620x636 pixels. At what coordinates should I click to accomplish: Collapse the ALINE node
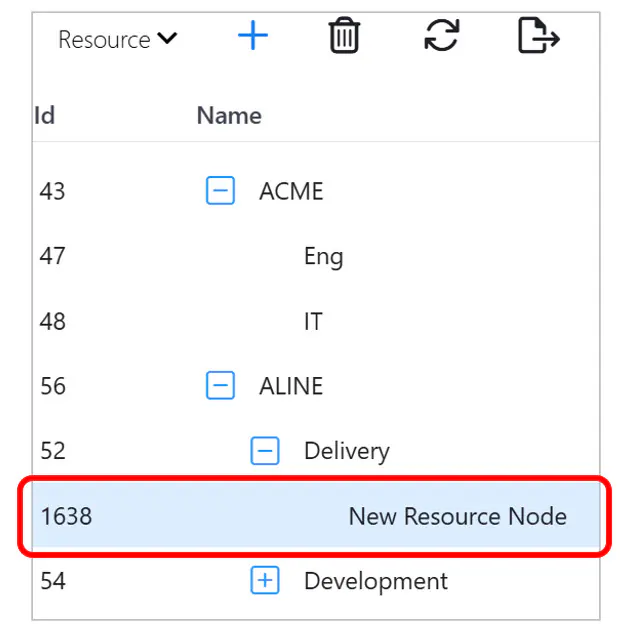[220, 385]
